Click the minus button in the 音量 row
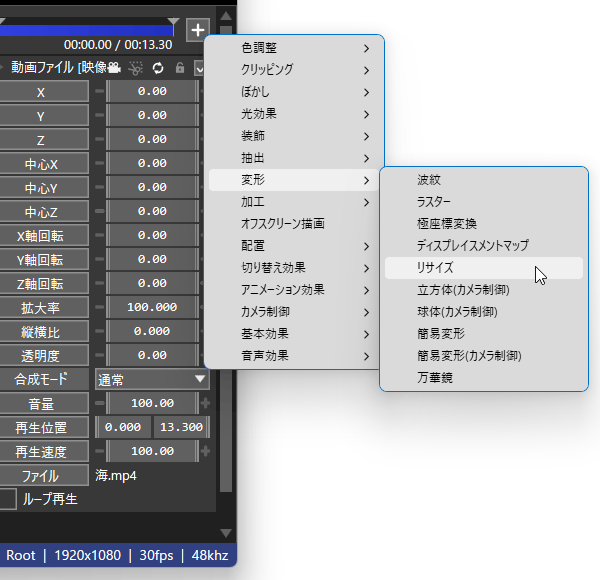Screen dimensions: 600x580 [x=99, y=403]
